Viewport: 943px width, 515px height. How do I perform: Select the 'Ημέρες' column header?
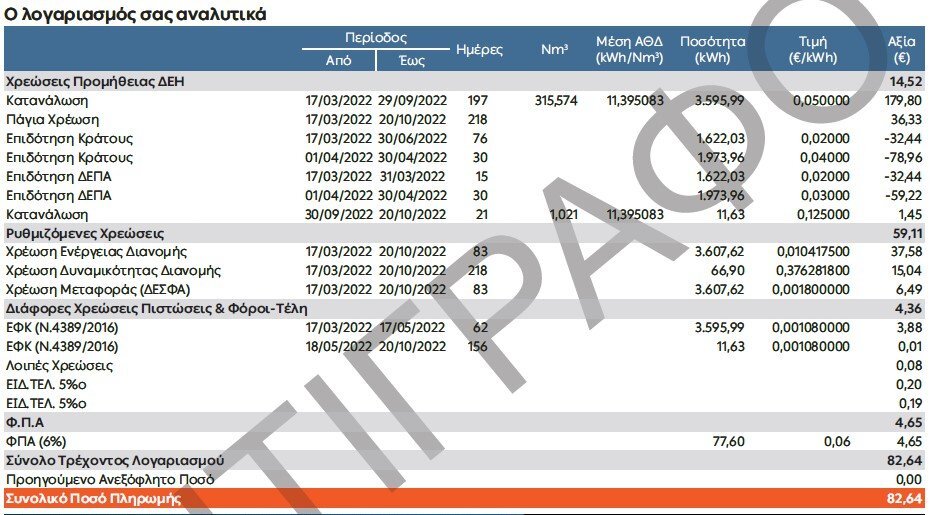479,50
